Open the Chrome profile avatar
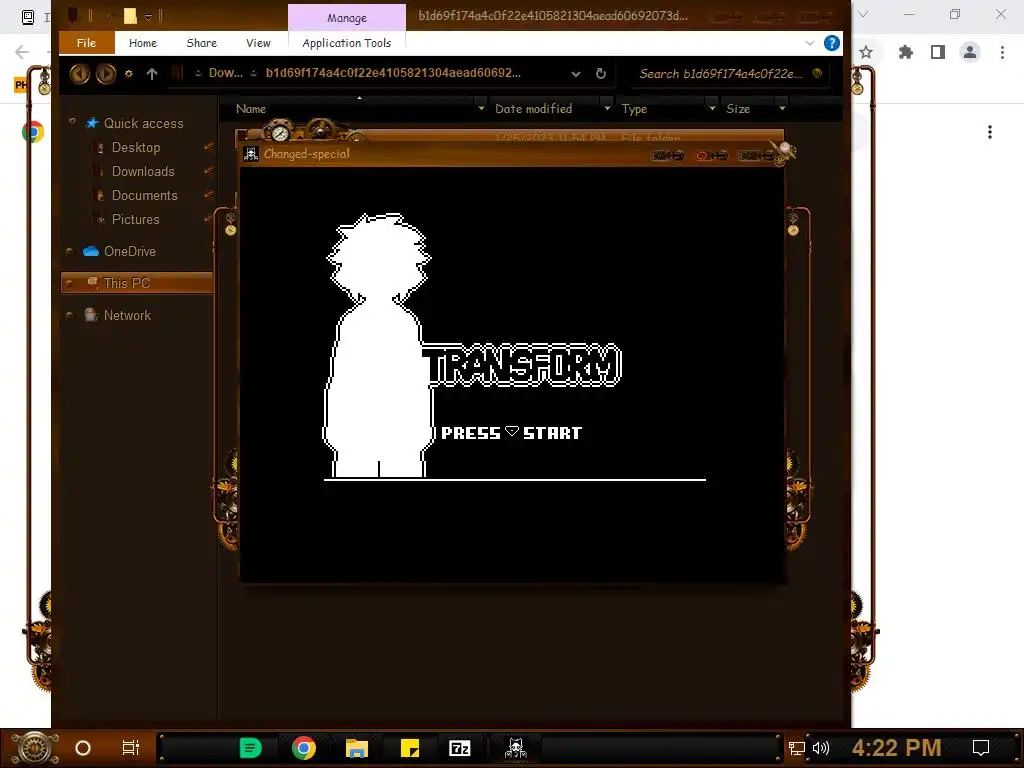Image resolution: width=1024 pixels, height=768 pixels. (x=970, y=52)
